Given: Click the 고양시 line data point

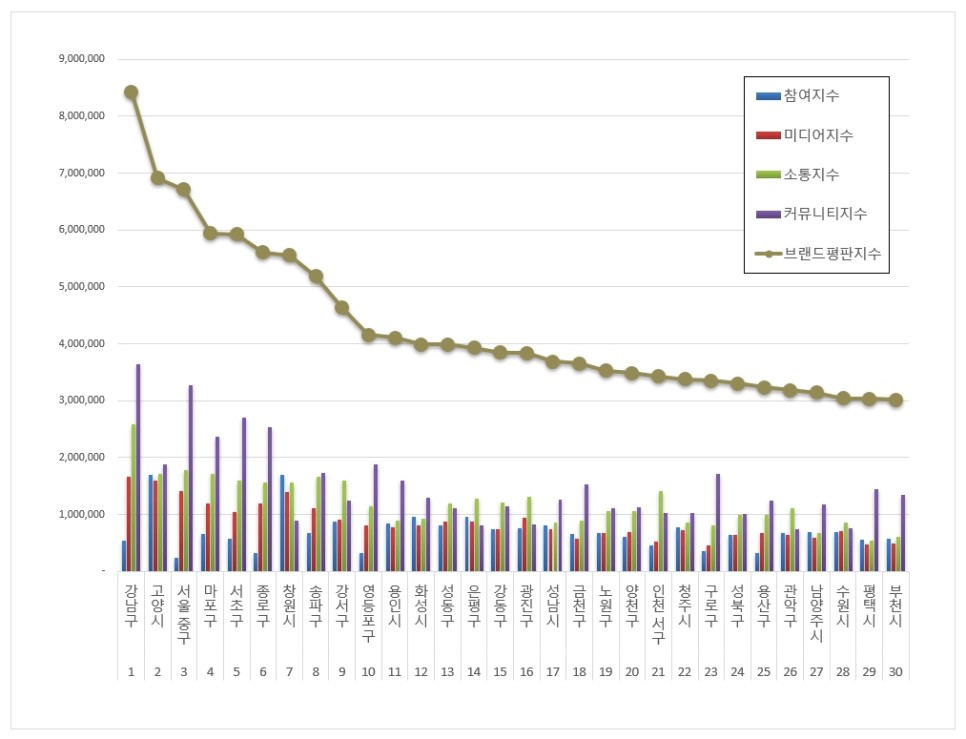Looking at the screenshot, I should tap(158, 178).
